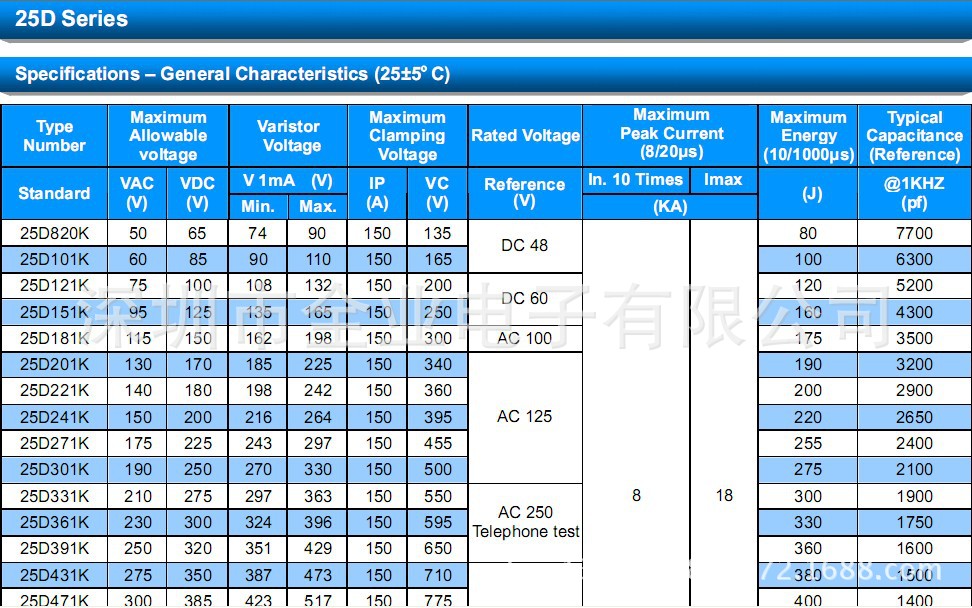Viewport: 972px width, 608px height.
Task: Click the AC 250 Telephone test cell
Action: coord(525,522)
